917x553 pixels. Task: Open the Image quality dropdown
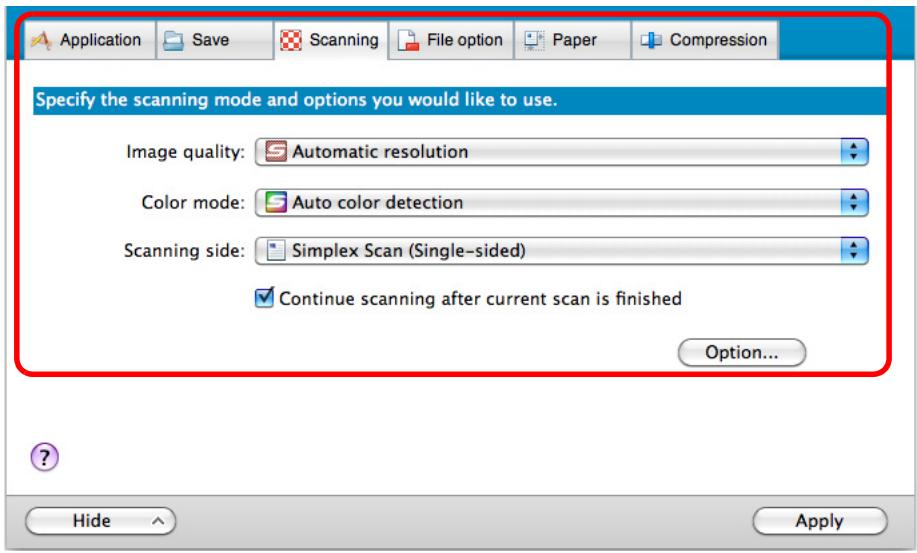point(561,152)
